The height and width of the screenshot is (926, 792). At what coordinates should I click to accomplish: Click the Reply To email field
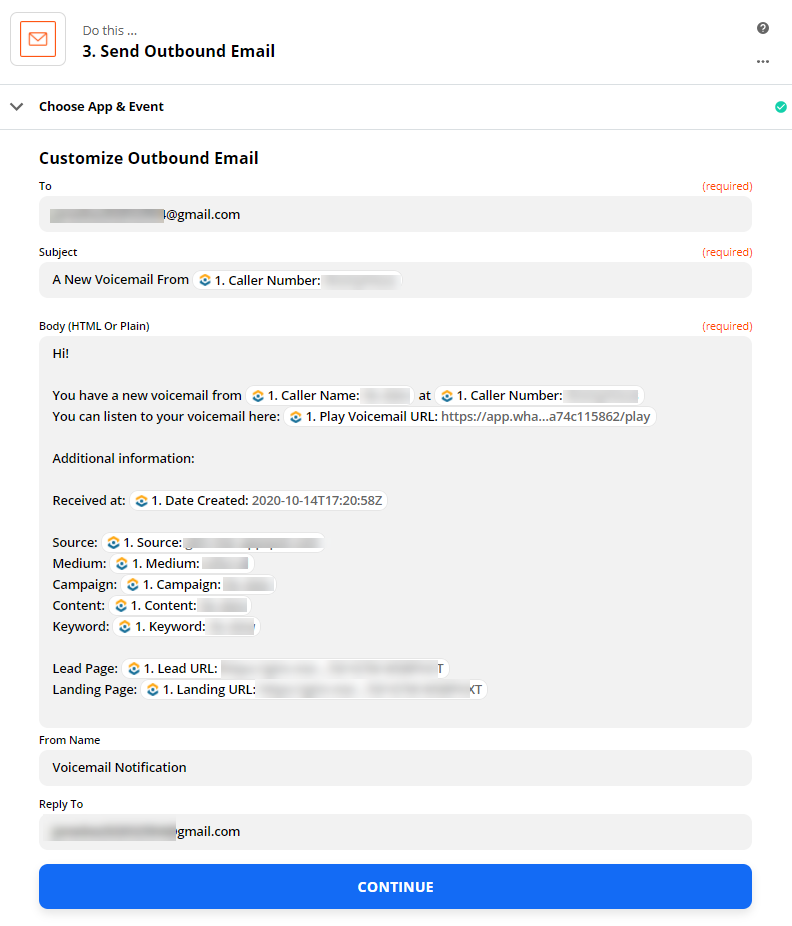pos(395,832)
